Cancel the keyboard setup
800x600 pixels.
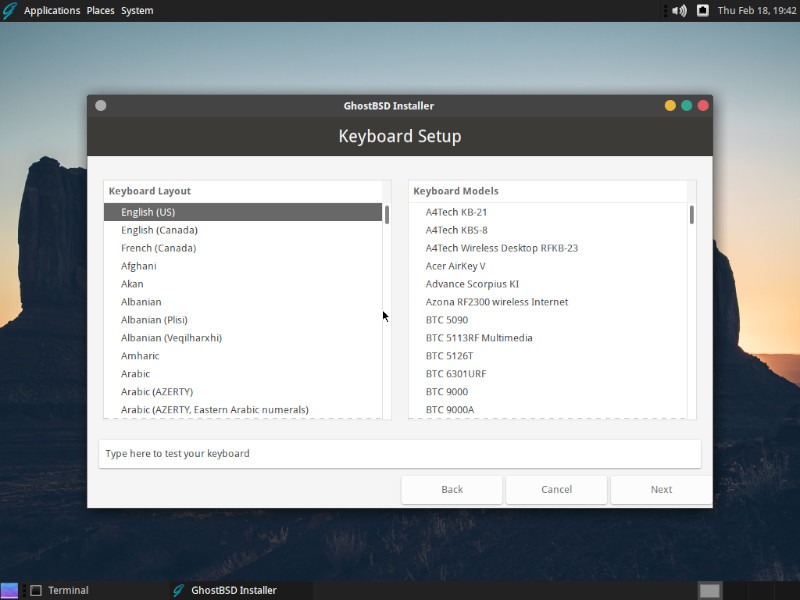556,489
